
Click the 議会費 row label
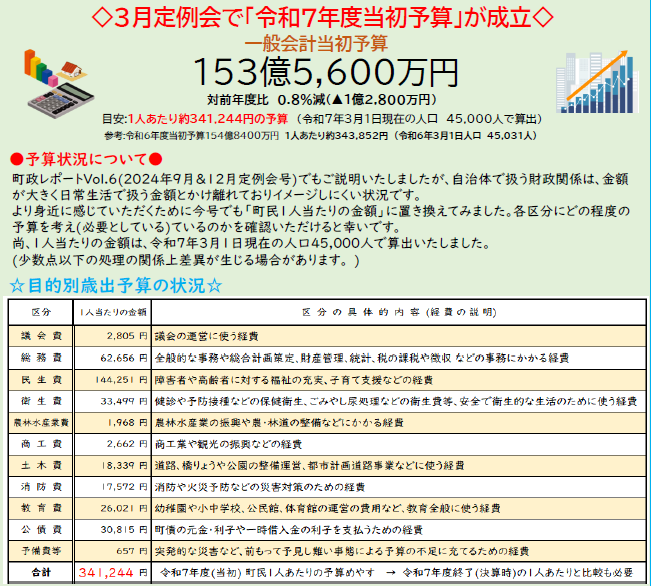tap(38, 336)
